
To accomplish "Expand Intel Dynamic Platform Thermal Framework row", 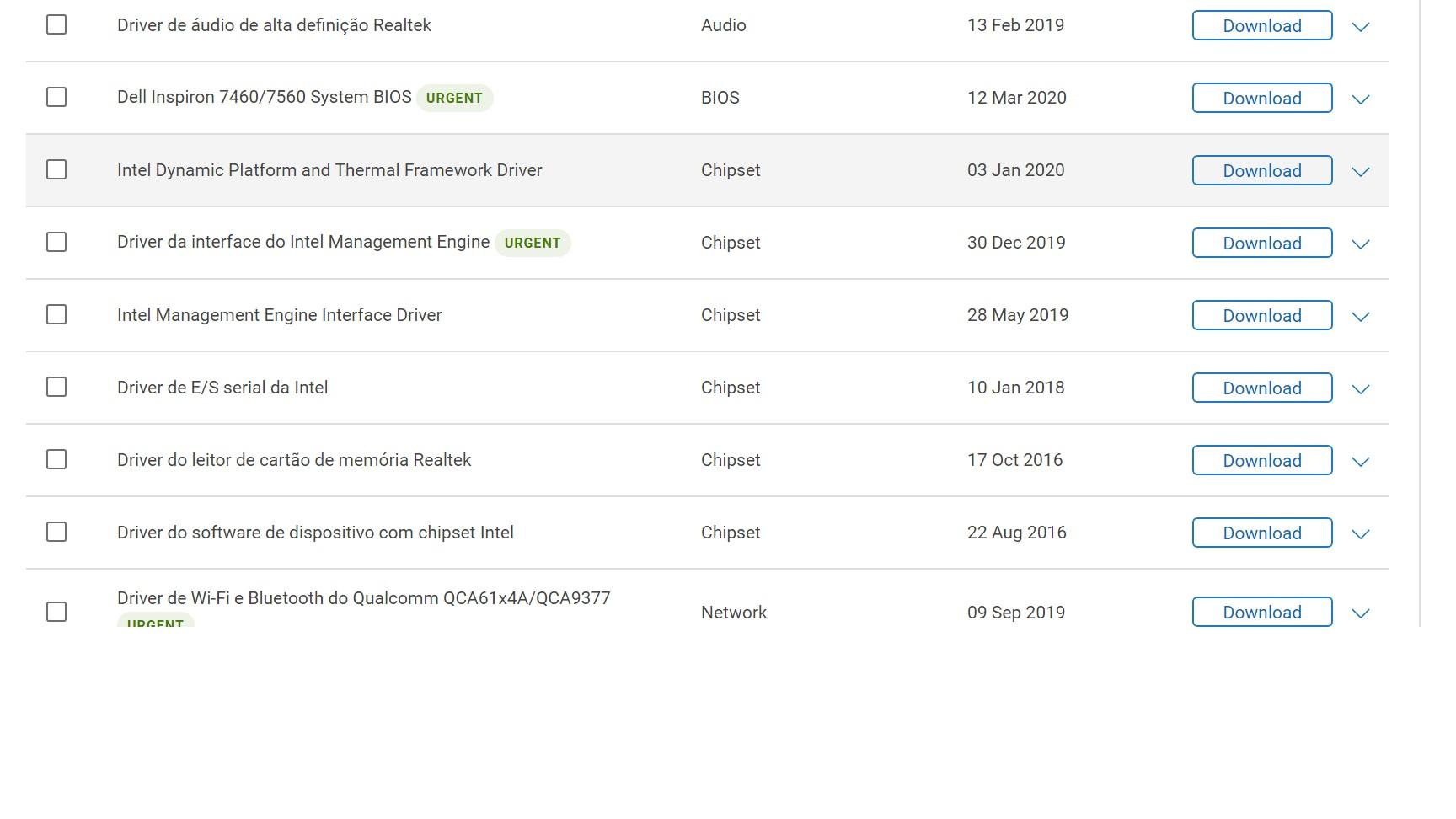I will pyautogui.click(x=1360, y=171).
